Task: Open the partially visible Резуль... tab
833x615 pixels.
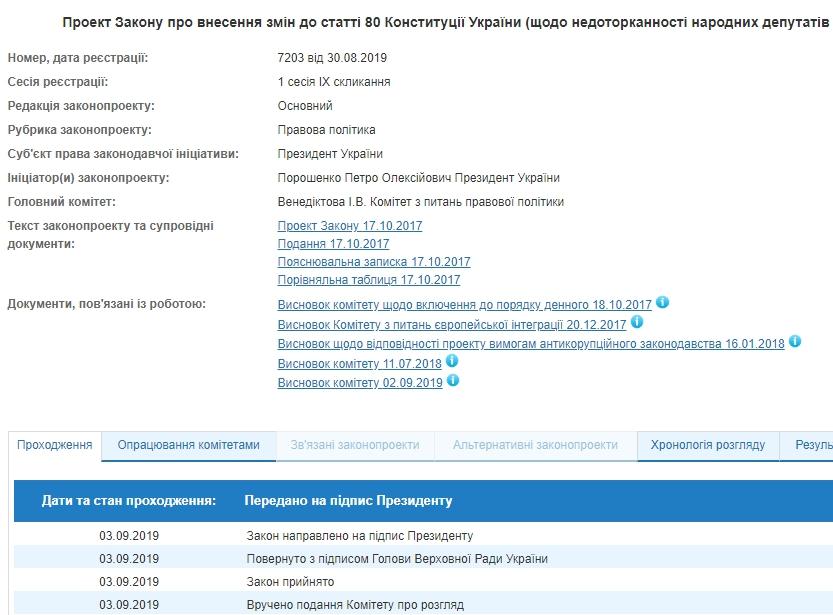Action: 812,445
